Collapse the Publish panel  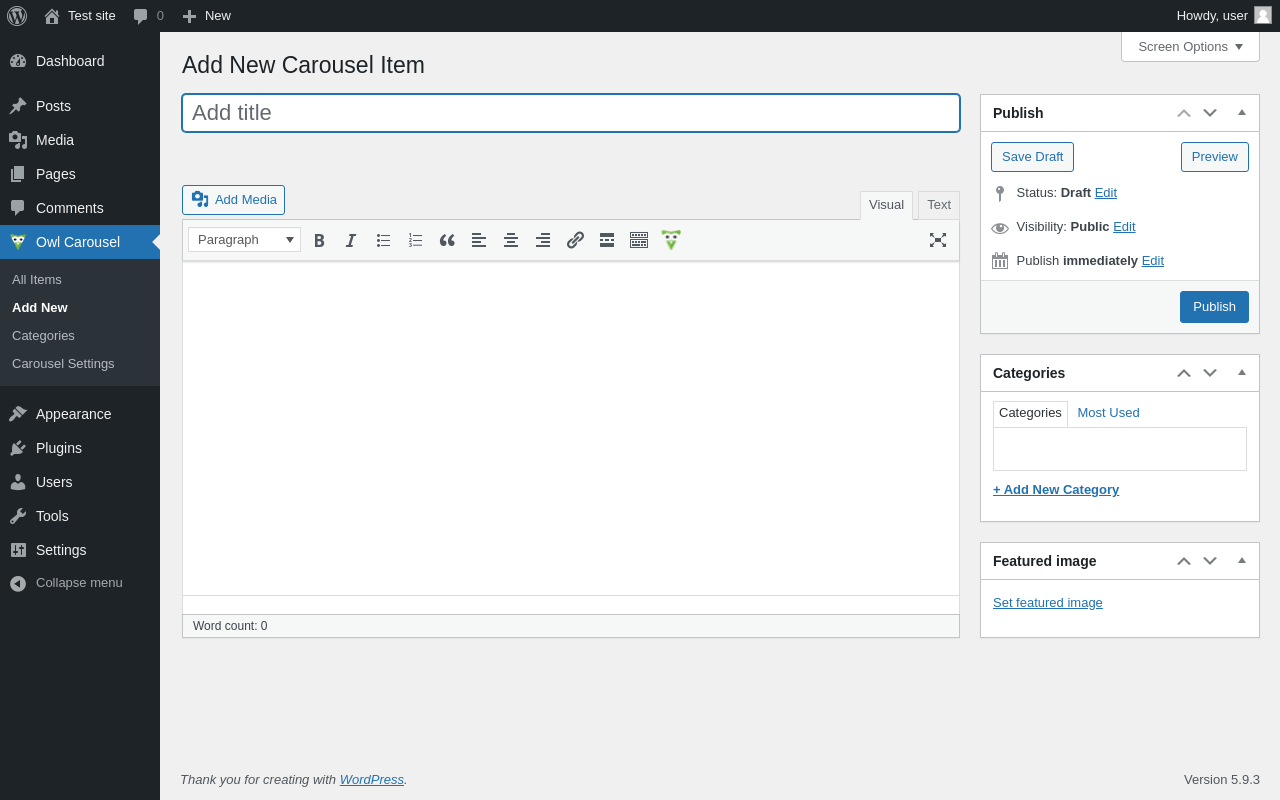point(1242,113)
